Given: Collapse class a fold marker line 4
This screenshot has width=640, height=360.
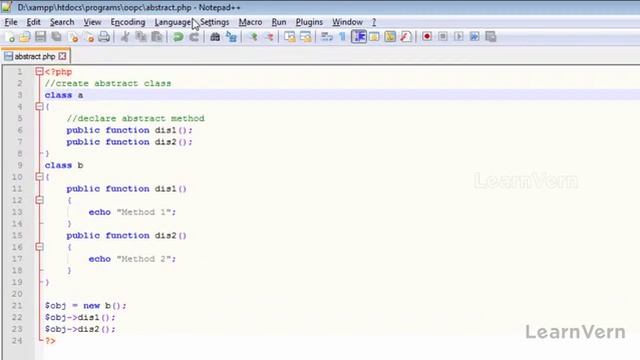Looking at the screenshot, I should pyautogui.click(x=39, y=107).
